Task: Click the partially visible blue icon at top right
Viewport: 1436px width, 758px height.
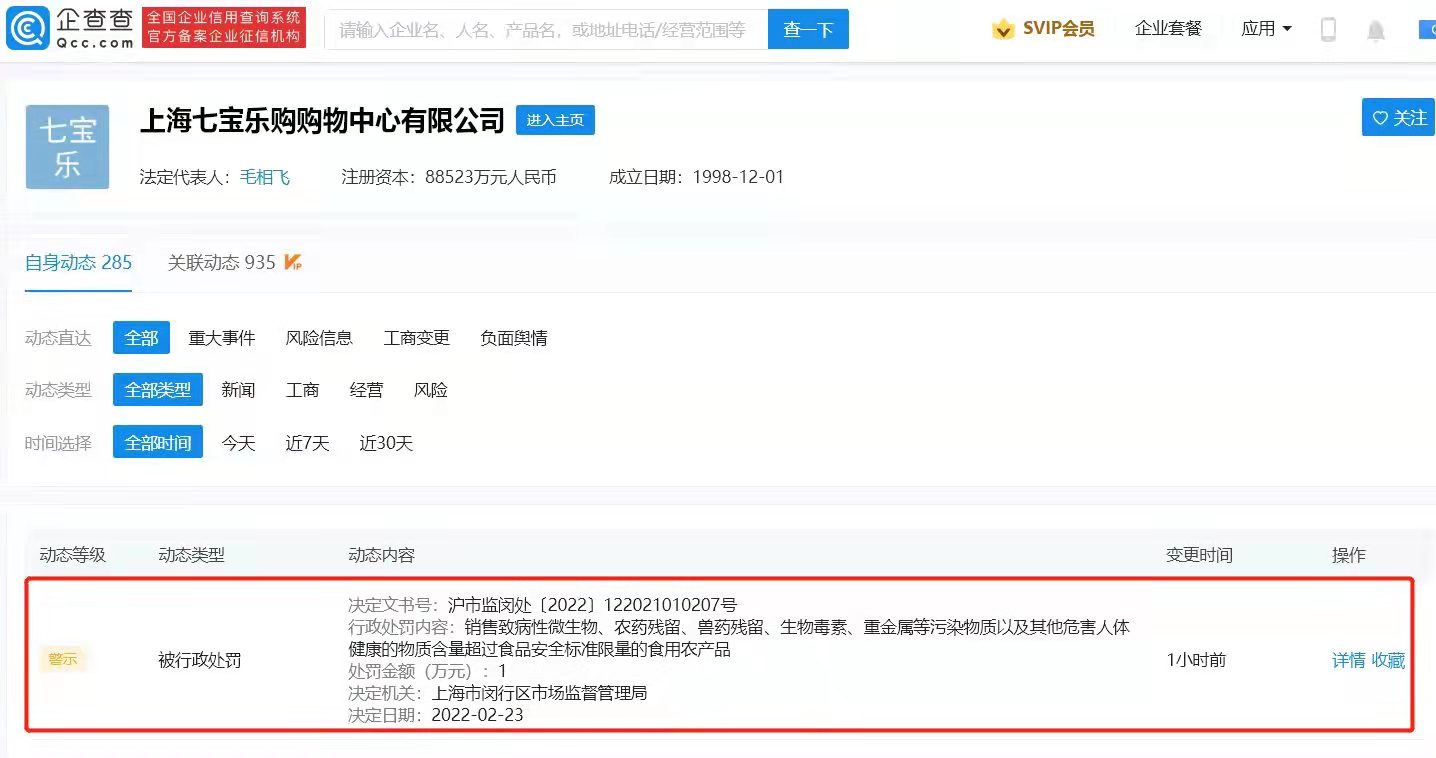Action: click(x=1427, y=29)
